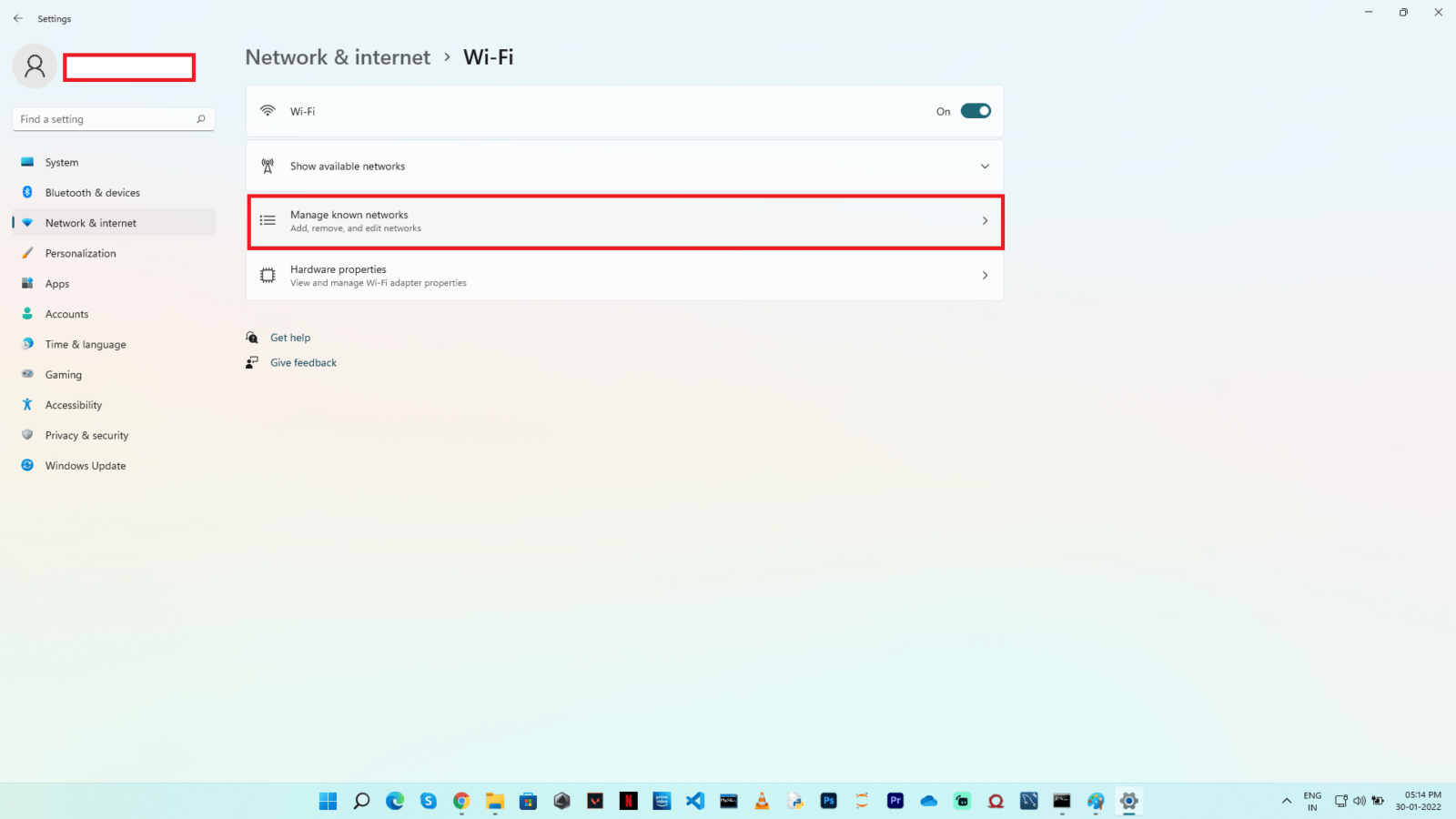Launch Visual Studio Code from the taskbar
Screen dimensions: 1456x819
point(694,801)
